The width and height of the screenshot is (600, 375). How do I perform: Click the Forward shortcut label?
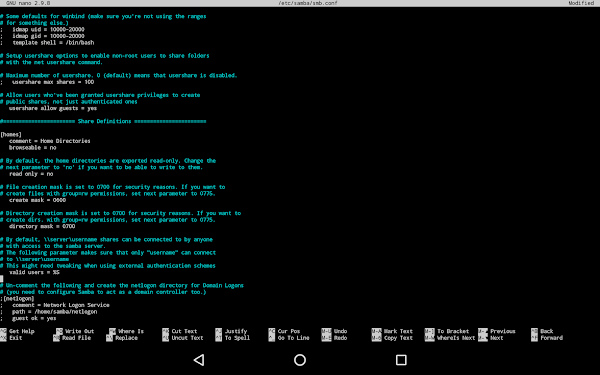point(551,338)
